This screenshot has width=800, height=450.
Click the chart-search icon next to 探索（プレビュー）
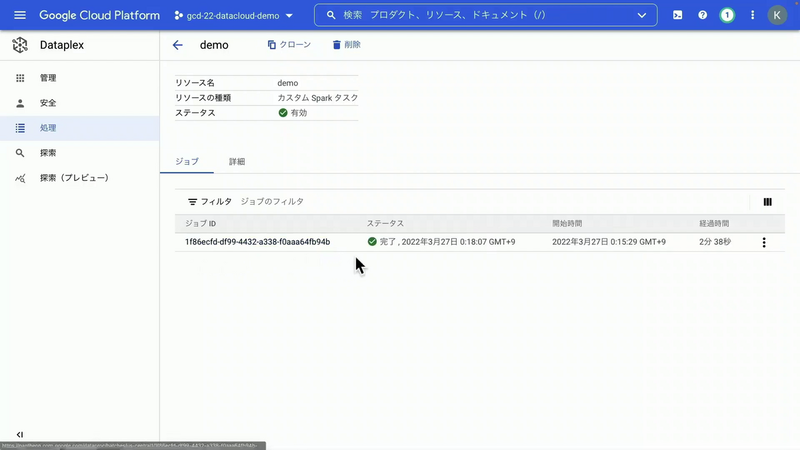pos(20,178)
